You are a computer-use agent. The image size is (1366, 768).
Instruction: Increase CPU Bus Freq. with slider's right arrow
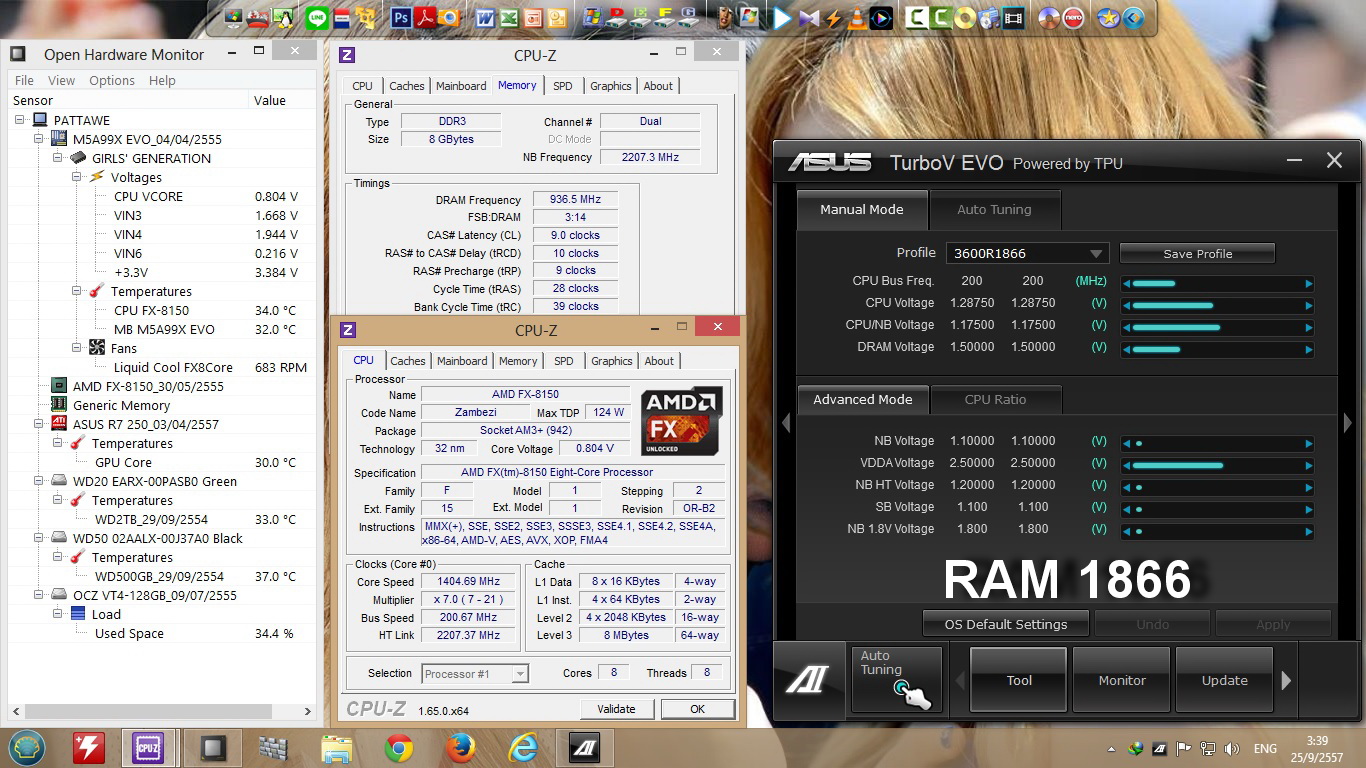(1309, 283)
